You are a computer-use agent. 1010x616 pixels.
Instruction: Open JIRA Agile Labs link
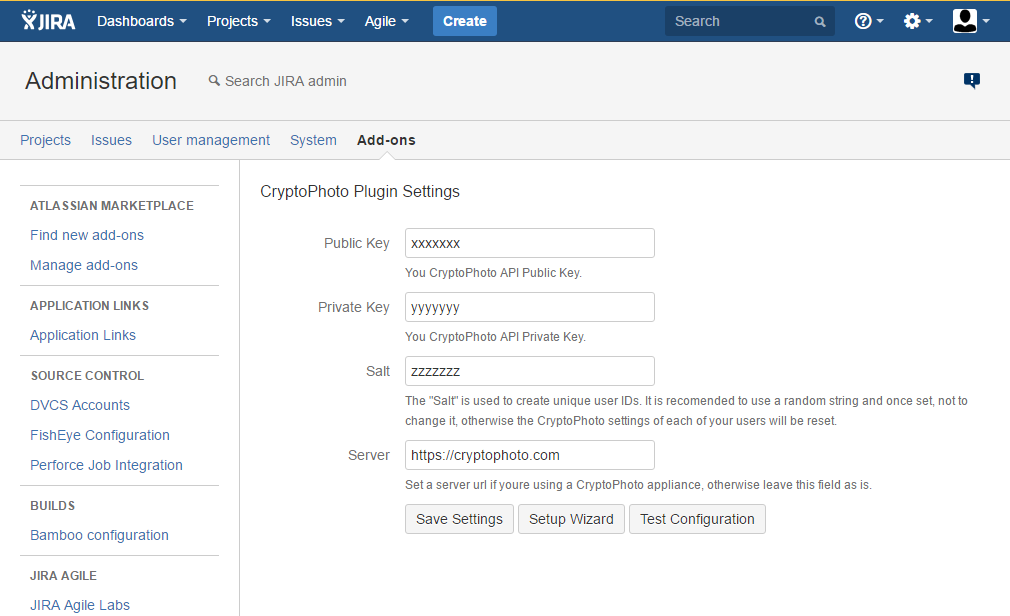click(80, 605)
